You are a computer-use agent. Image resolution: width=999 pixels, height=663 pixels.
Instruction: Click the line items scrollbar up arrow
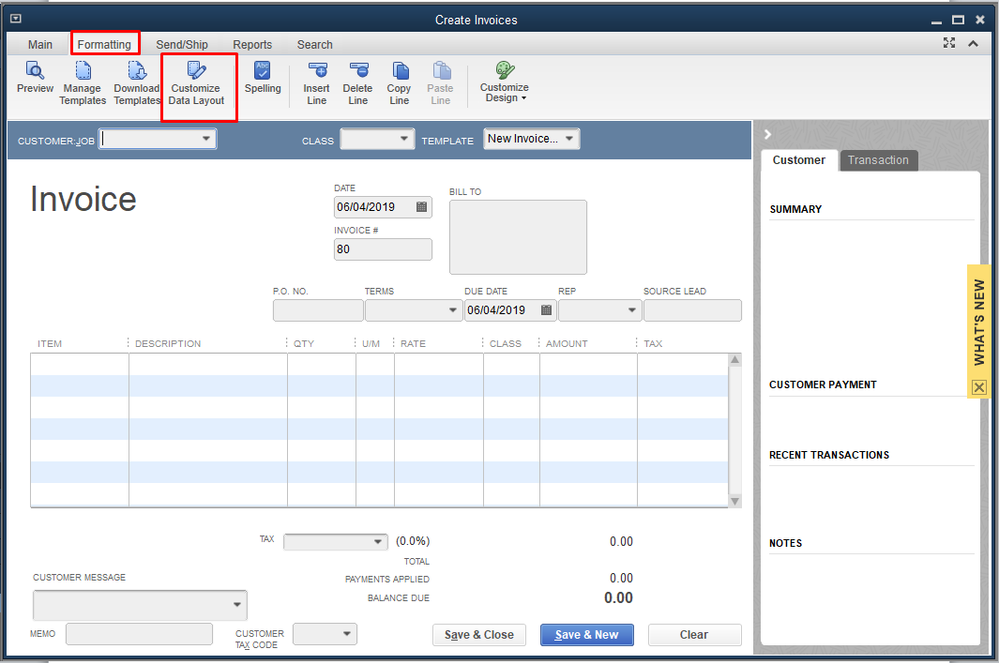click(x=735, y=360)
